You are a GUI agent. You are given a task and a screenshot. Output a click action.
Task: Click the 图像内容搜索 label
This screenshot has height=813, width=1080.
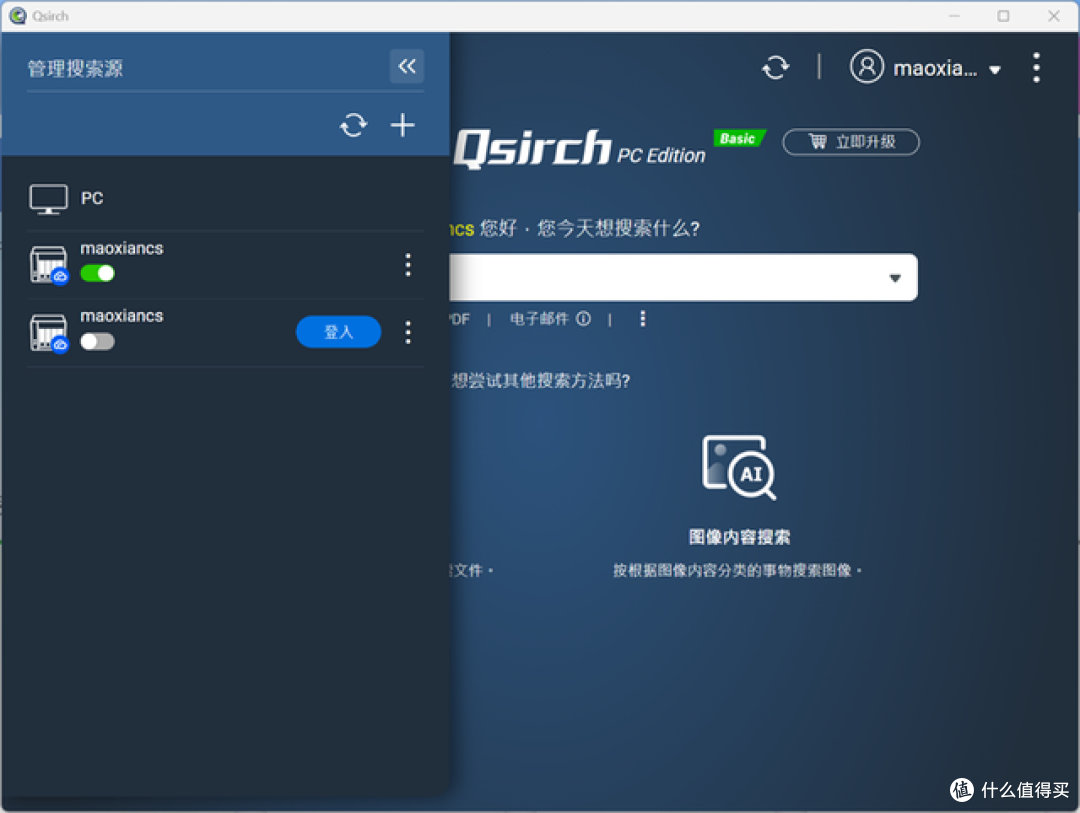(740, 537)
